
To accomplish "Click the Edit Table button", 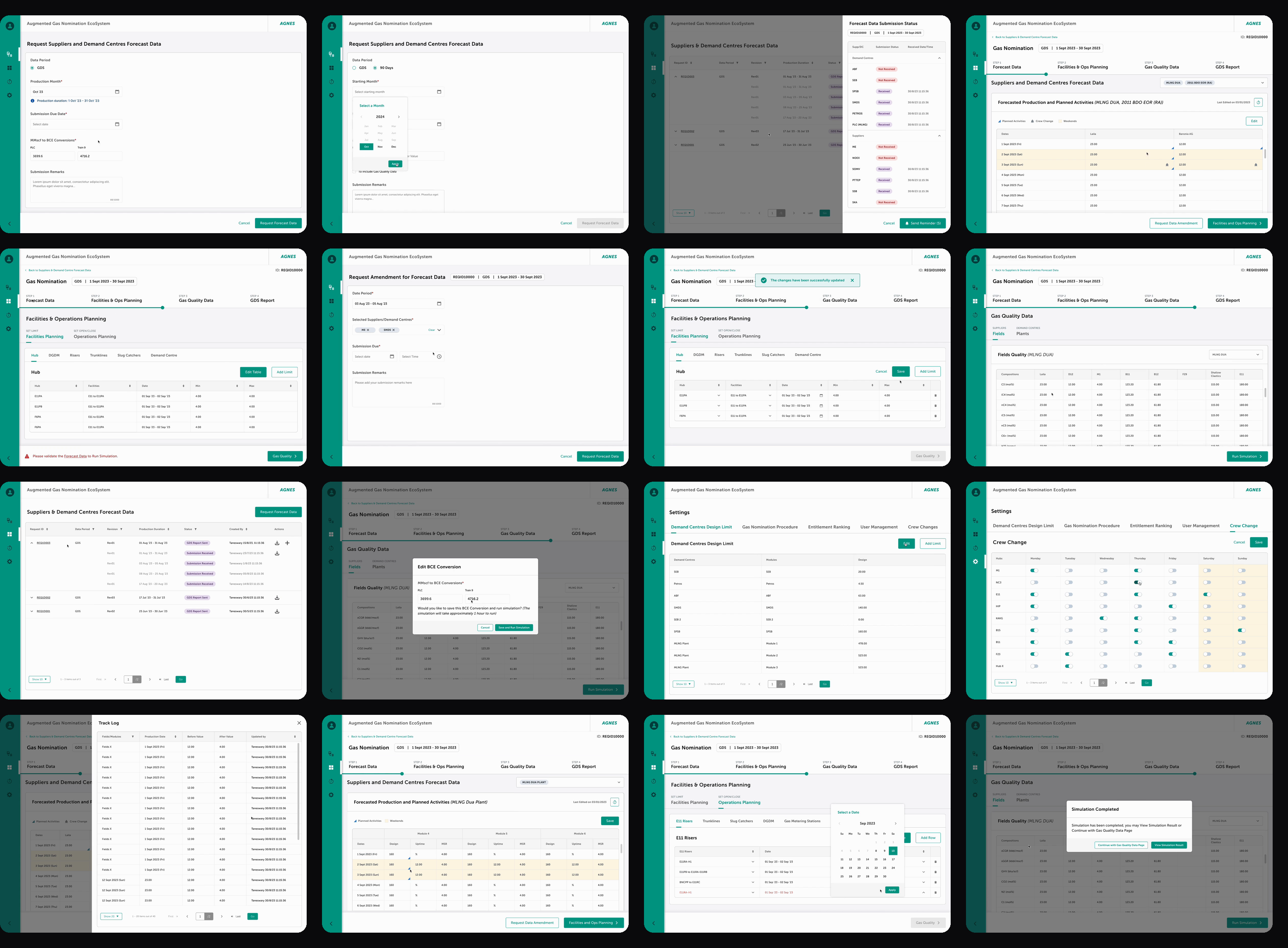I will pyautogui.click(x=253, y=372).
